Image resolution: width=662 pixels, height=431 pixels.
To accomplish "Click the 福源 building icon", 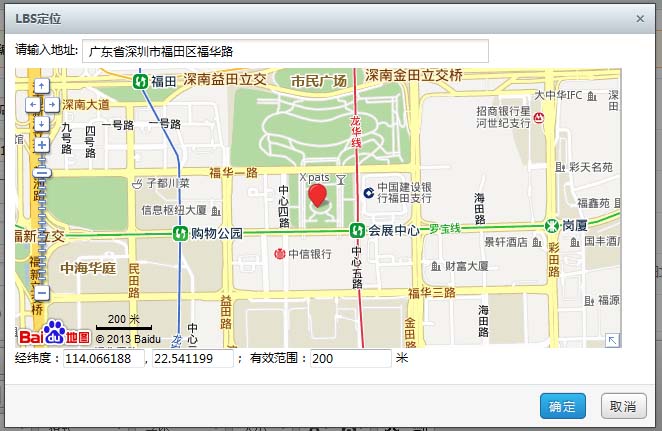I will pyautogui.click(x=589, y=301).
